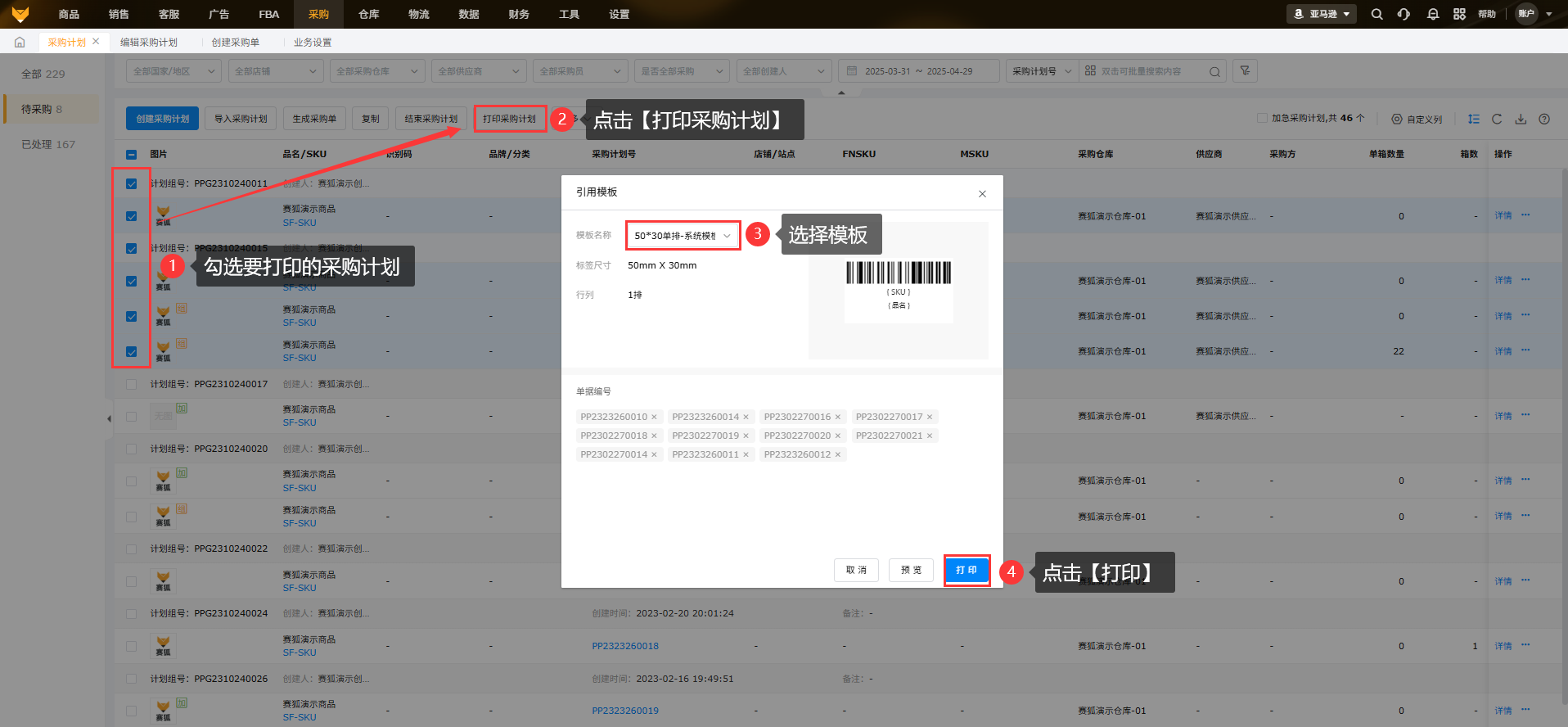Viewport: 1568px width, 727px height.
Task: Open the 是否全部采购 filter dropdown
Action: (682, 71)
